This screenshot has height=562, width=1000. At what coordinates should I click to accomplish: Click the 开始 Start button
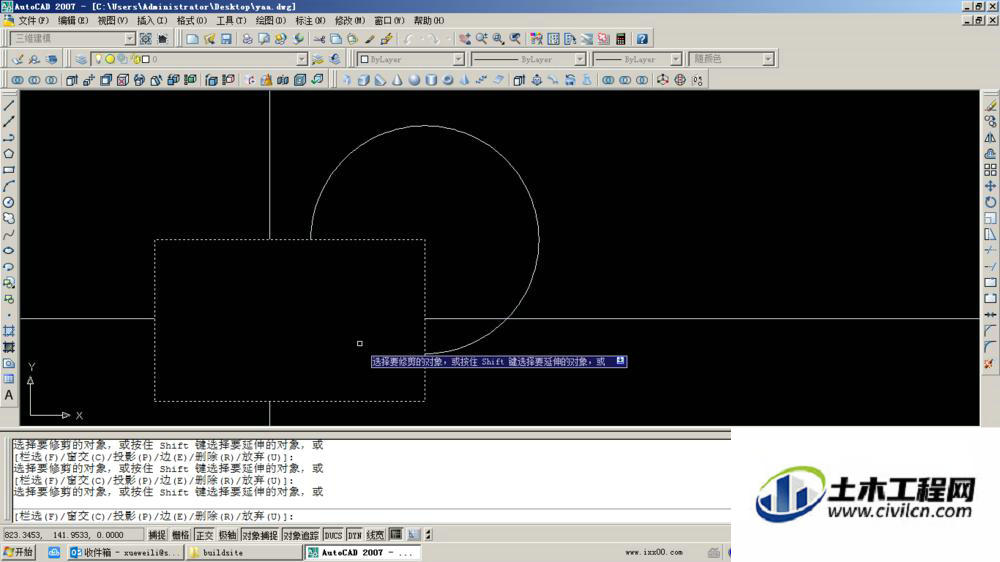pyautogui.click(x=18, y=552)
